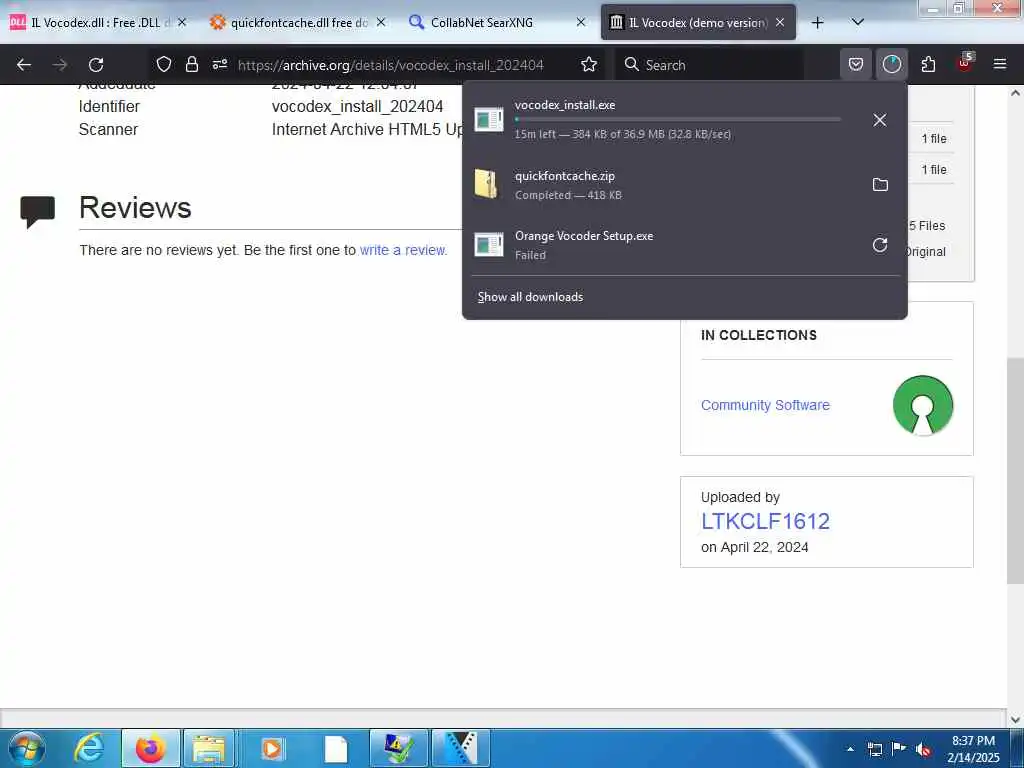The height and width of the screenshot is (768, 1024).
Task: Open Windows Media Player taskbar icon
Action: click(271, 748)
